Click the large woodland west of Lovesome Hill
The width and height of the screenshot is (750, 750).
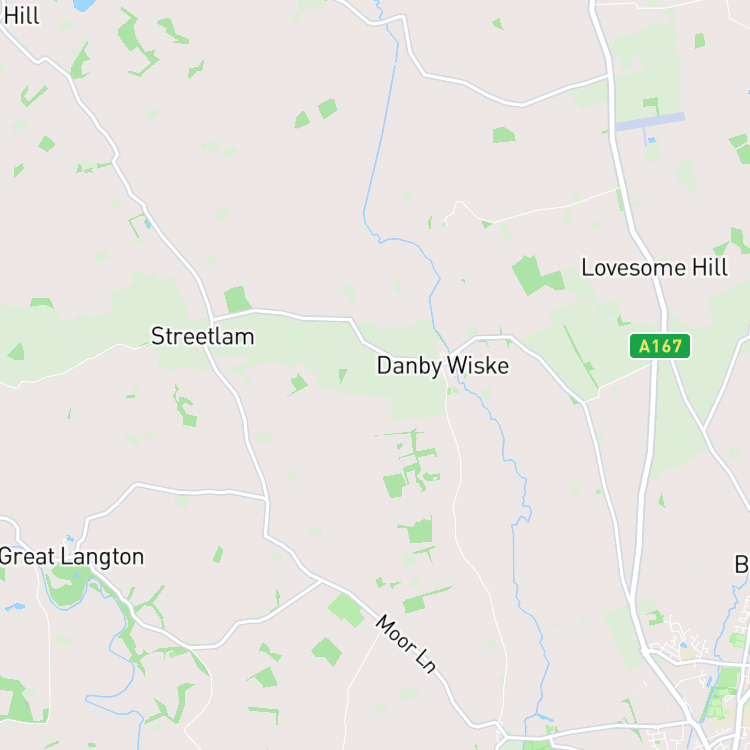click(536, 275)
